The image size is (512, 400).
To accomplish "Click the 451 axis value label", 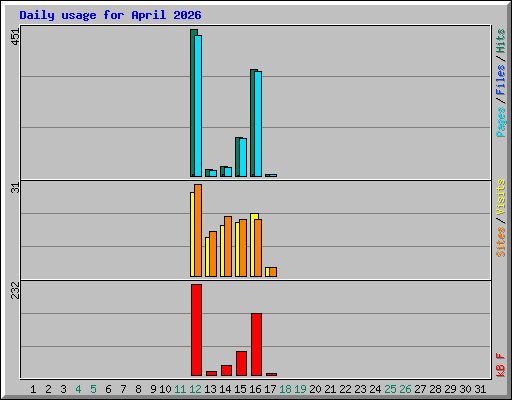I will [15, 37].
